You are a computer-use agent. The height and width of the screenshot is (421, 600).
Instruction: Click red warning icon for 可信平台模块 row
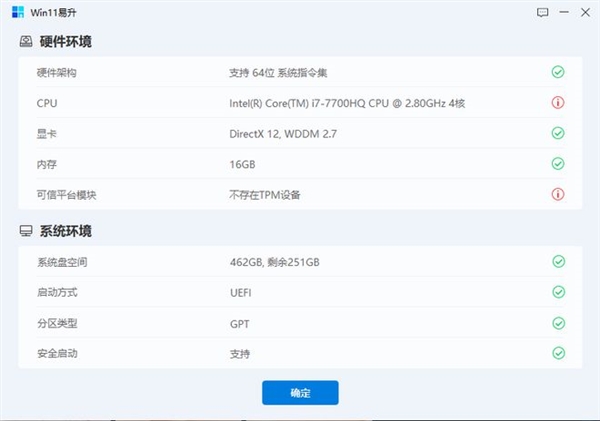pyautogui.click(x=558, y=194)
